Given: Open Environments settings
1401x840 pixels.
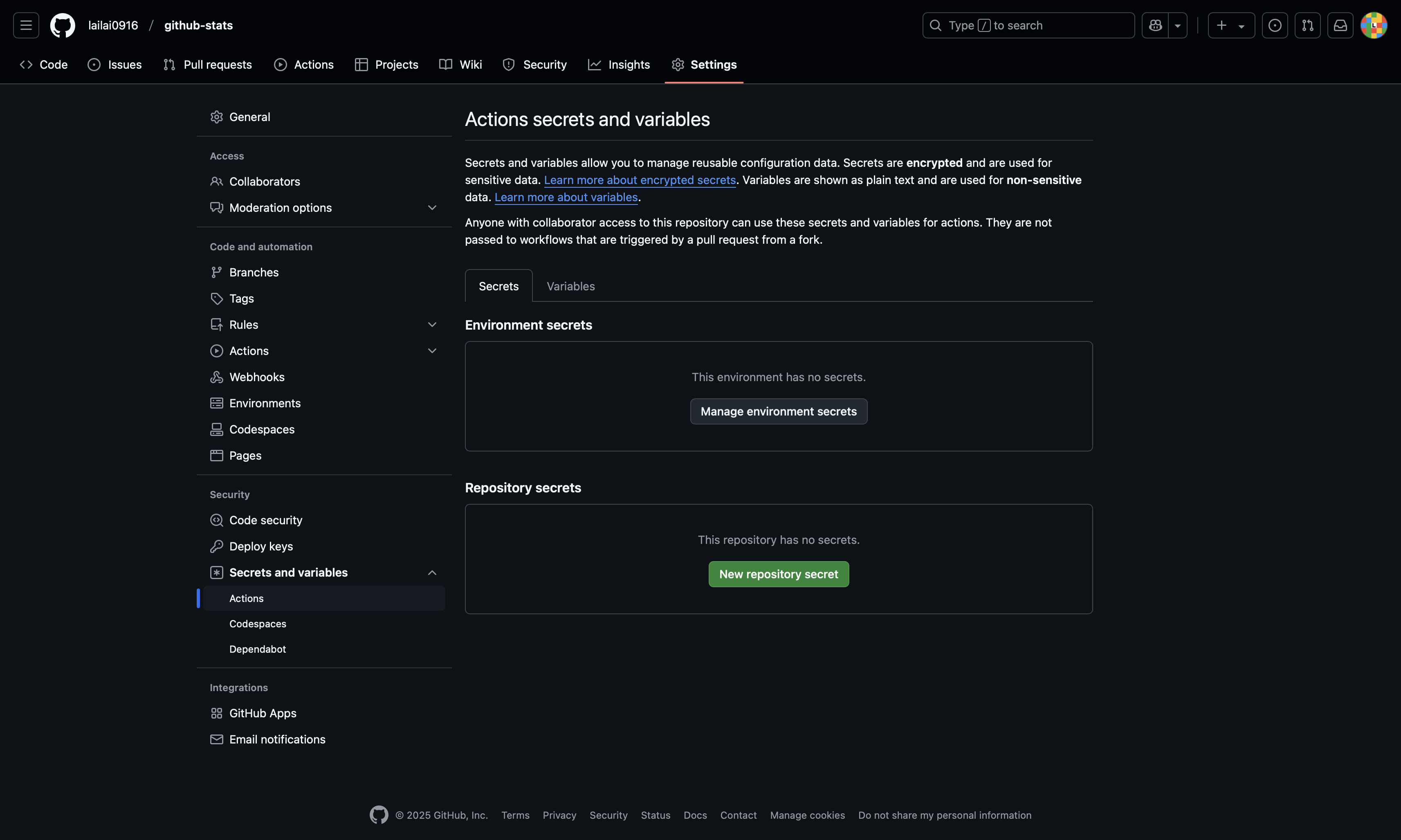Looking at the screenshot, I should click(324, 403).
